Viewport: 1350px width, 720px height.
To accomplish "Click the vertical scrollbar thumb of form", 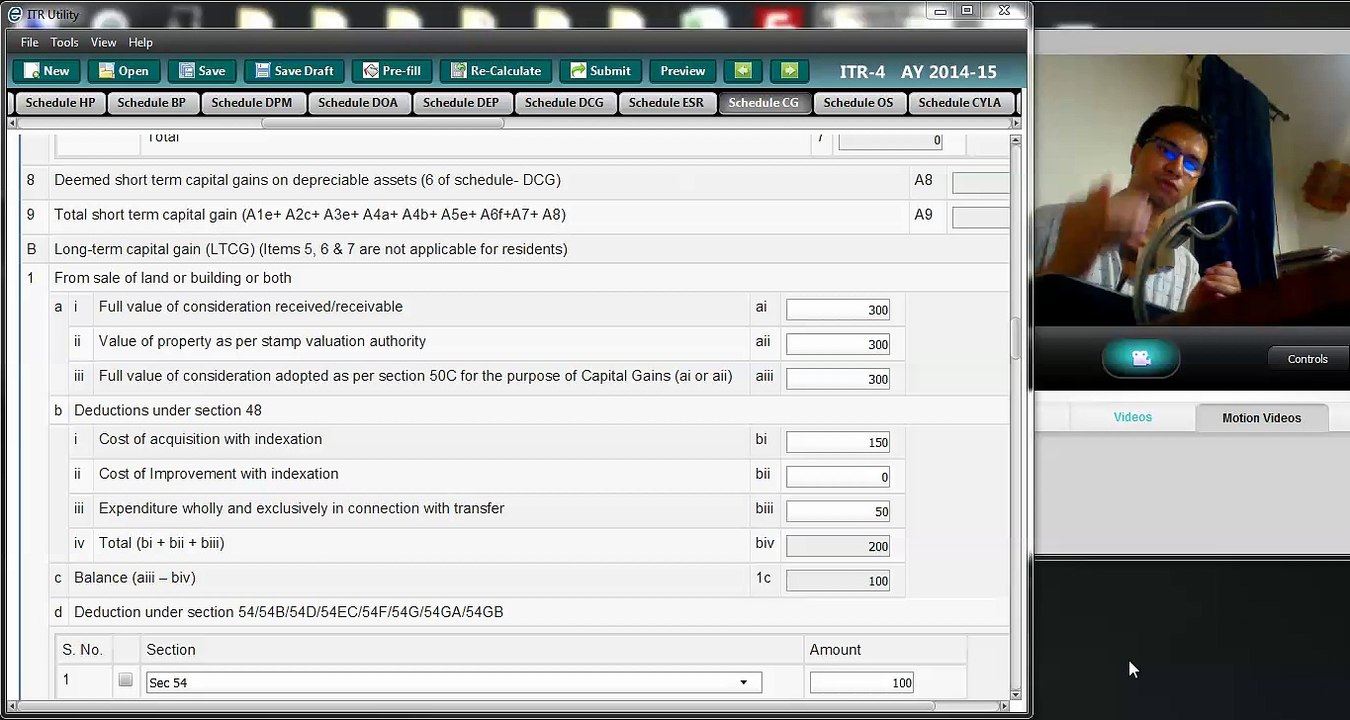I will [1016, 338].
